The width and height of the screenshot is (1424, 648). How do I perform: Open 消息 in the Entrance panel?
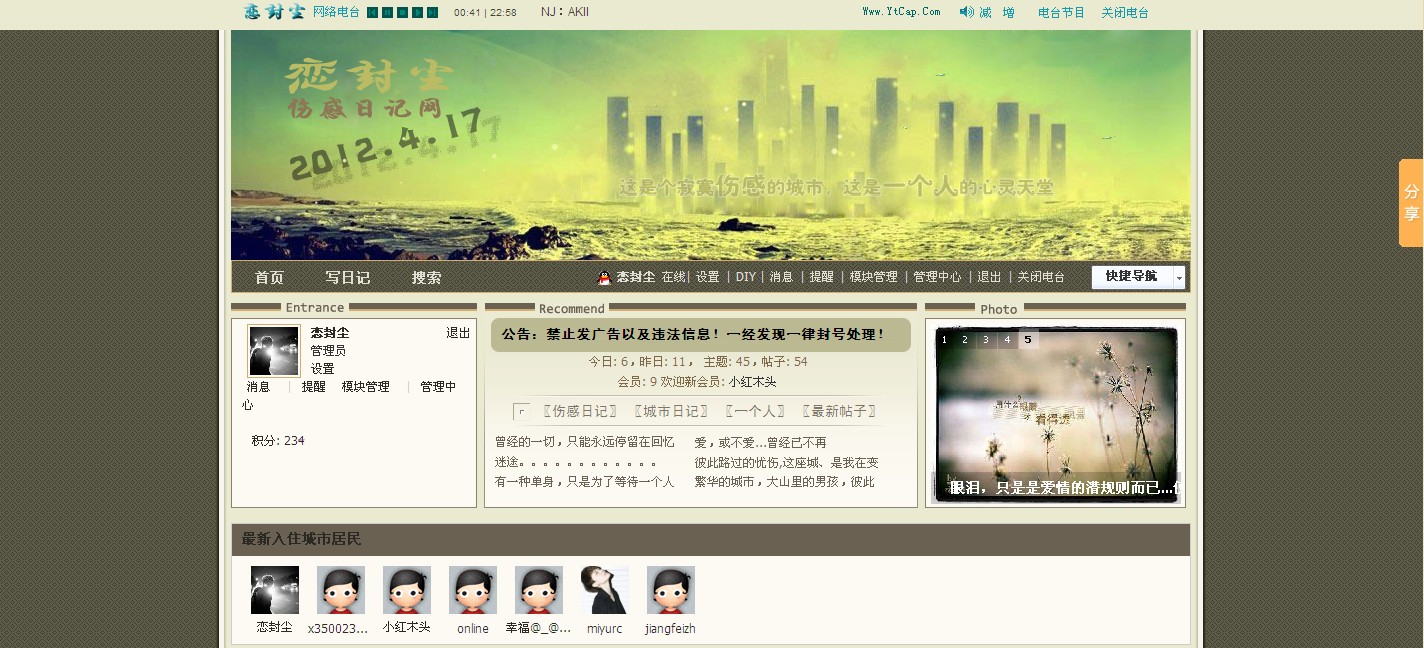[258, 387]
